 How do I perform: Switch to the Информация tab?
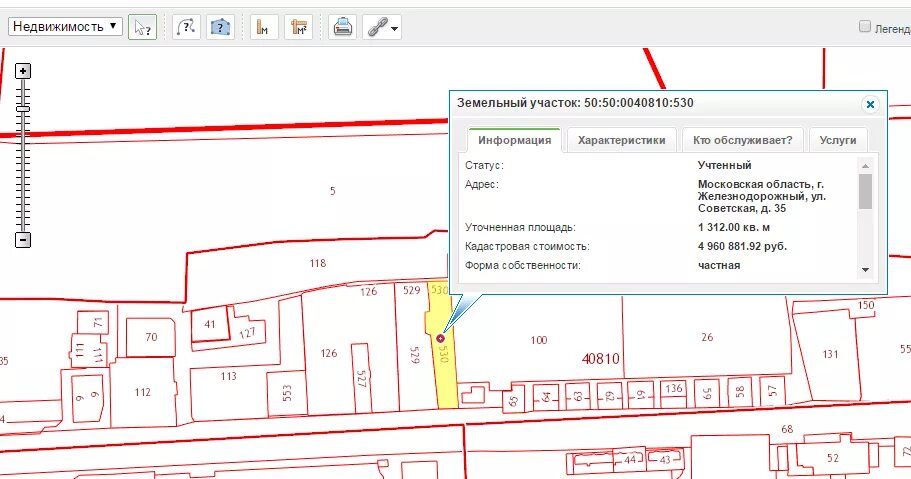pyautogui.click(x=515, y=140)
